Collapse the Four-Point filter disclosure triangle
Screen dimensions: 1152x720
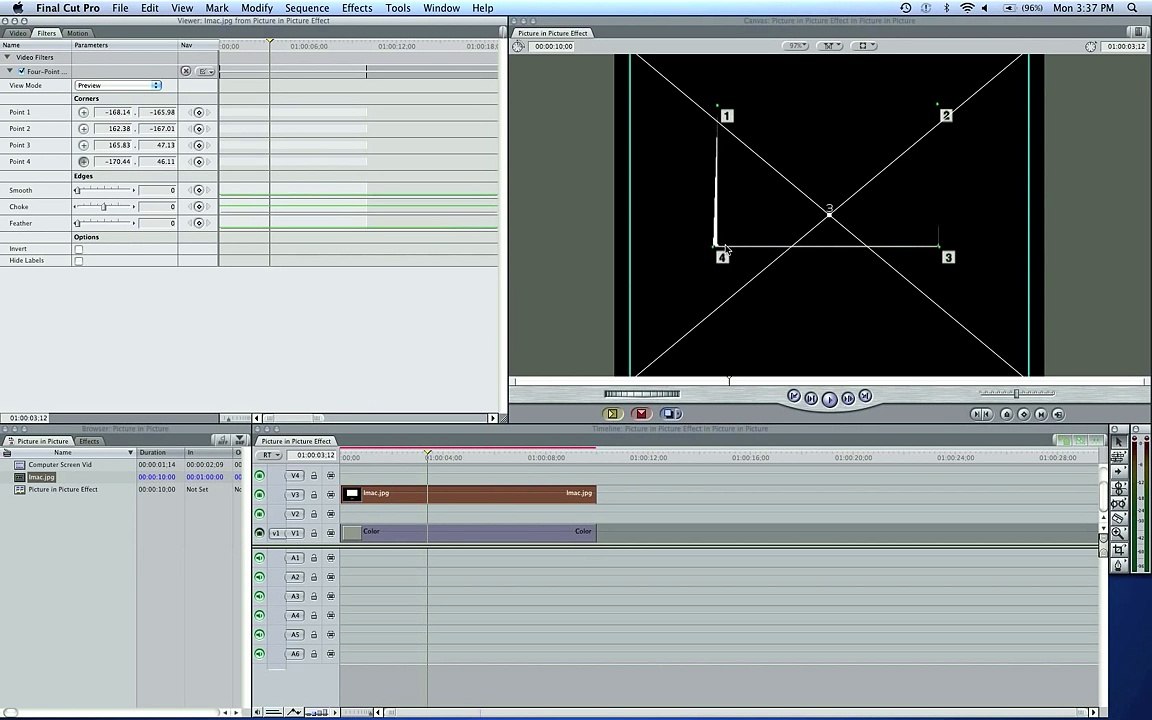coord(10,71)
